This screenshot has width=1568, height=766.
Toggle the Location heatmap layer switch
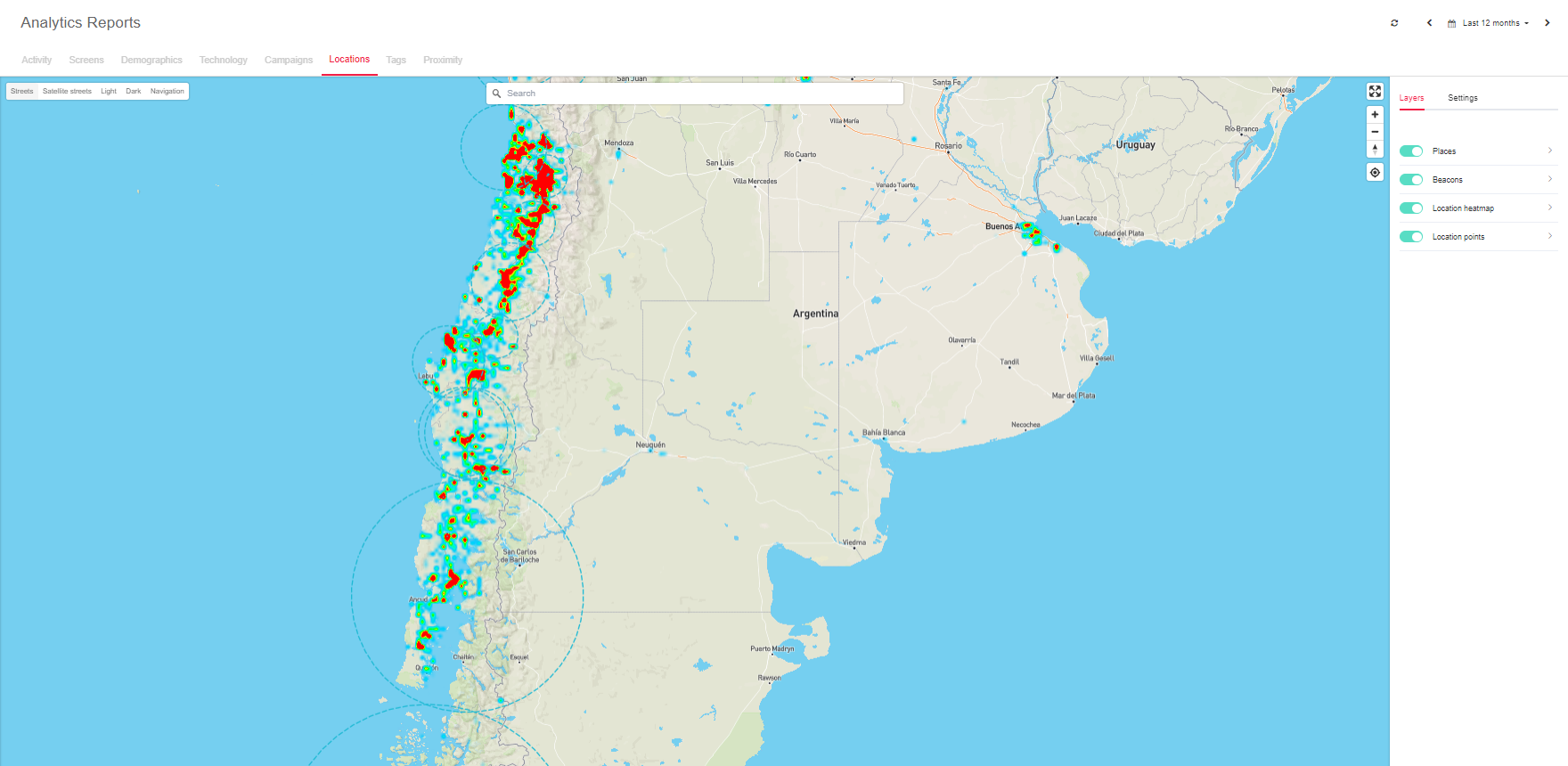[1411, 208]
